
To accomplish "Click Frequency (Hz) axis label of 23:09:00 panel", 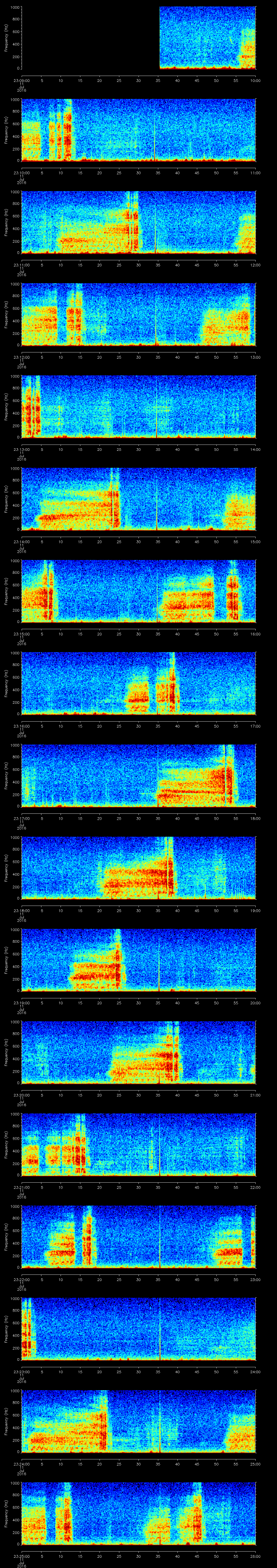I will (6, 38).
